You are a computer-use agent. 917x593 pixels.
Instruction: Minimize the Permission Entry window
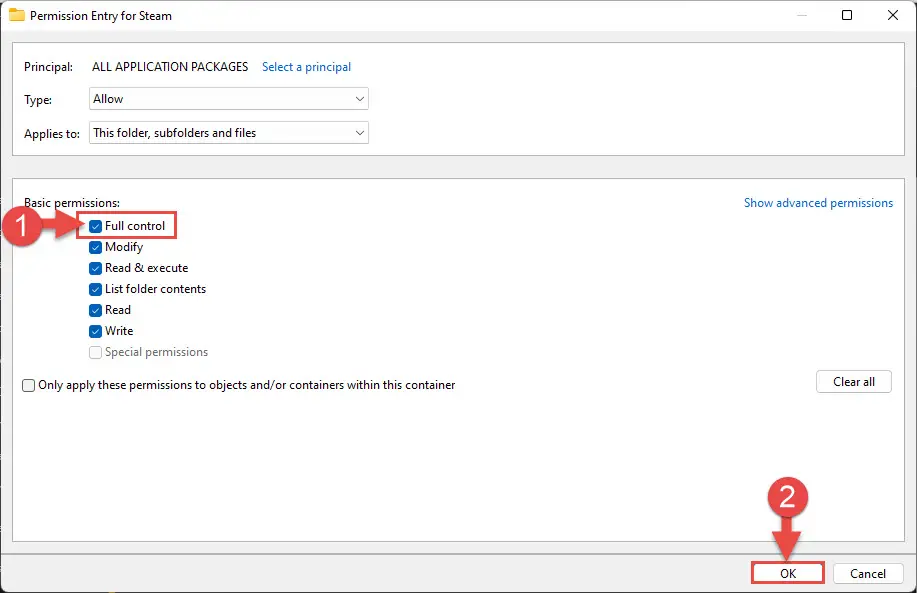pos(802,15)
